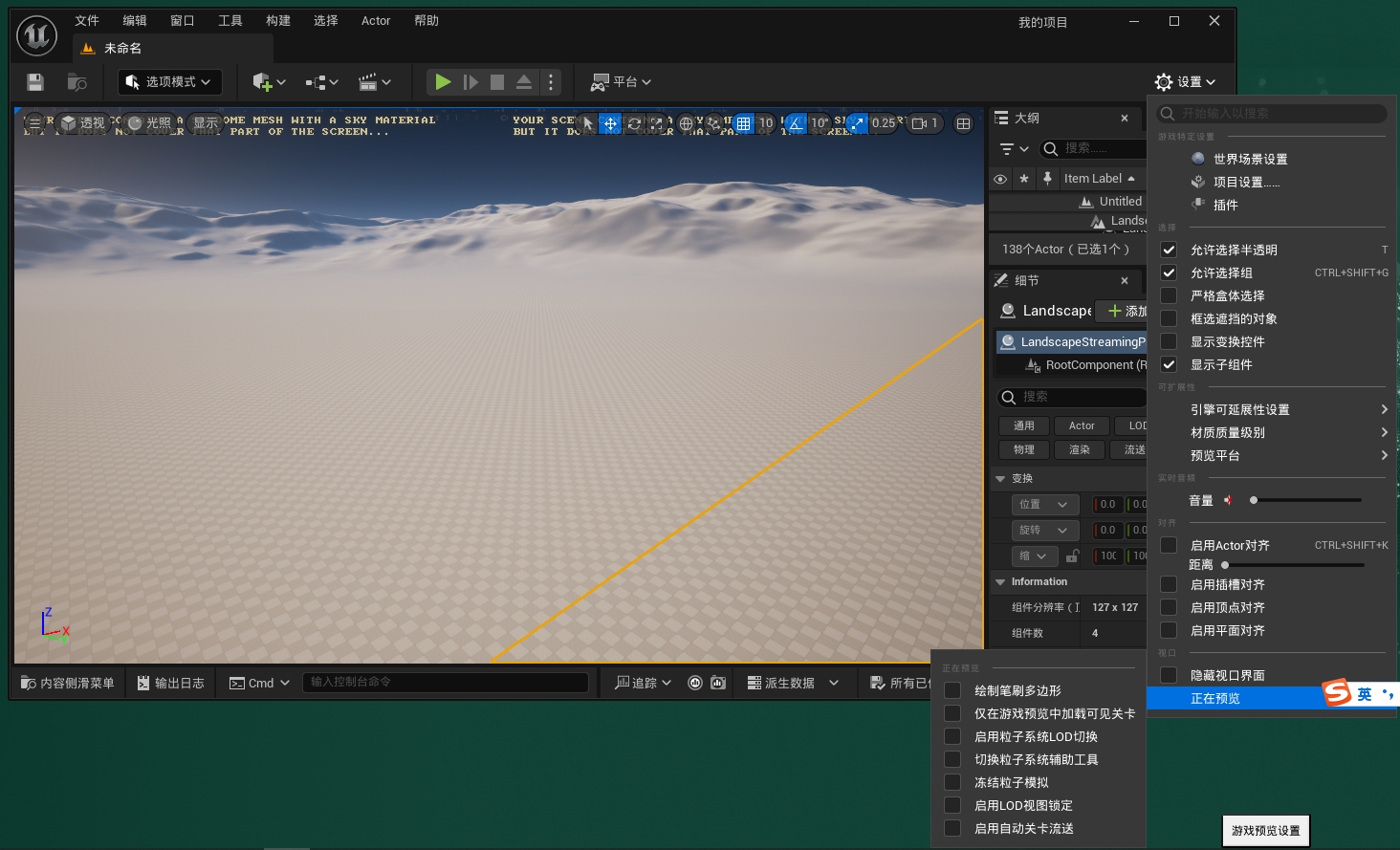This screenshot has height=850, width=1400.
Task: Click the star column icon in Outliner
Action: [x=1024, y=179]
